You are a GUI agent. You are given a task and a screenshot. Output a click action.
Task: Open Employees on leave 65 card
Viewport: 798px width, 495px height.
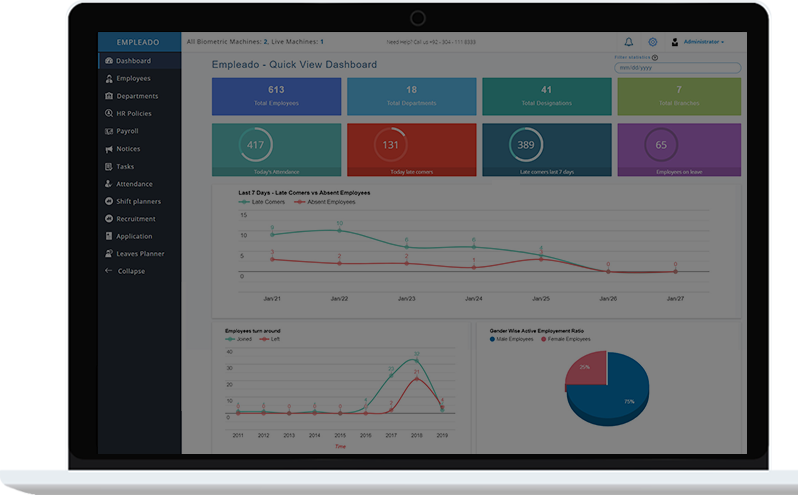click(x=679, y=150)
